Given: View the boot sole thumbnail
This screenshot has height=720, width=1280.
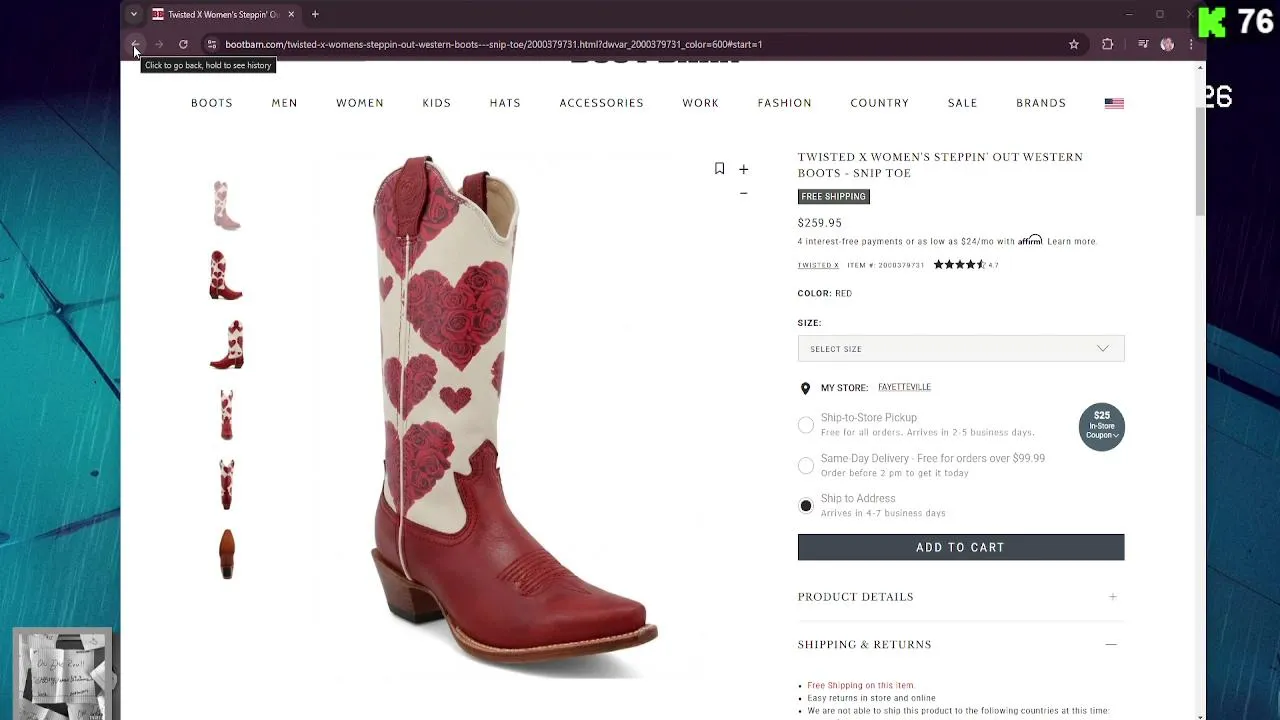Looking at the screenshot, I should coord(227,553).
